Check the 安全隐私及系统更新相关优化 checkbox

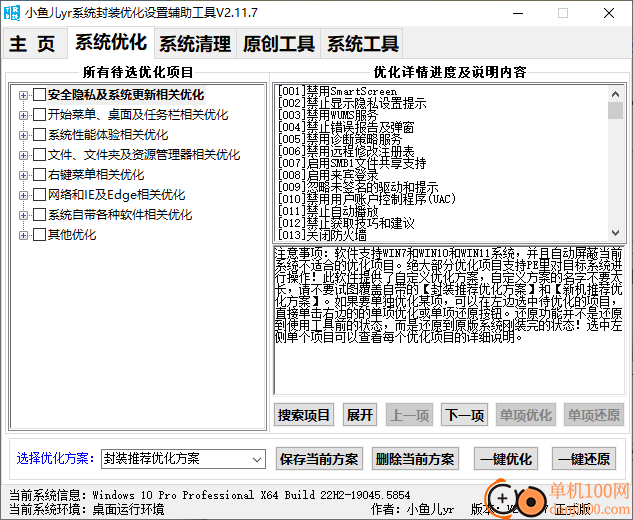coord(39,95)
